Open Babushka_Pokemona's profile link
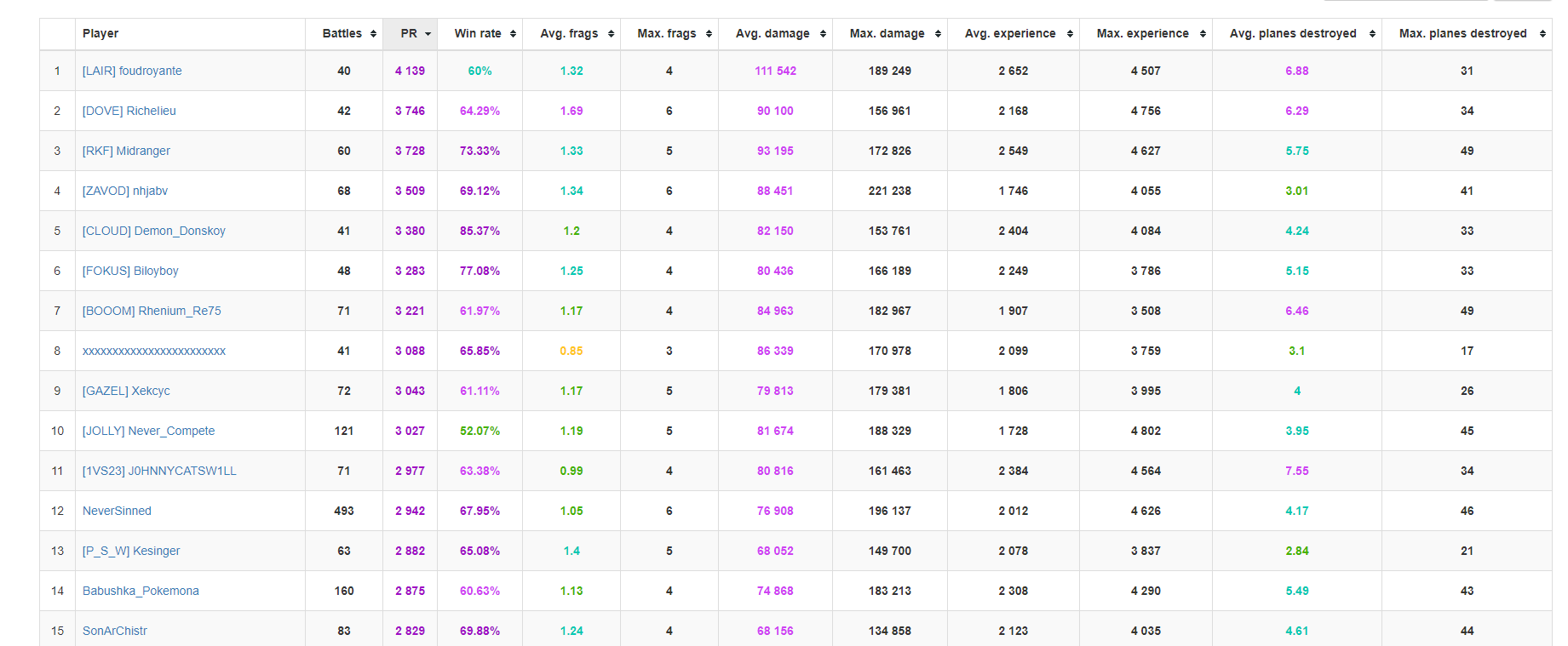Viewport: 1568px width, 646px height. click(x=141, y=591)
